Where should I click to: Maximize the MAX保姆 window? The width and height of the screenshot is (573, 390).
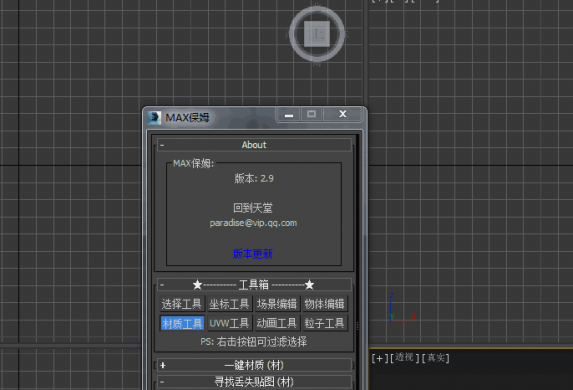tap(311, 114)
